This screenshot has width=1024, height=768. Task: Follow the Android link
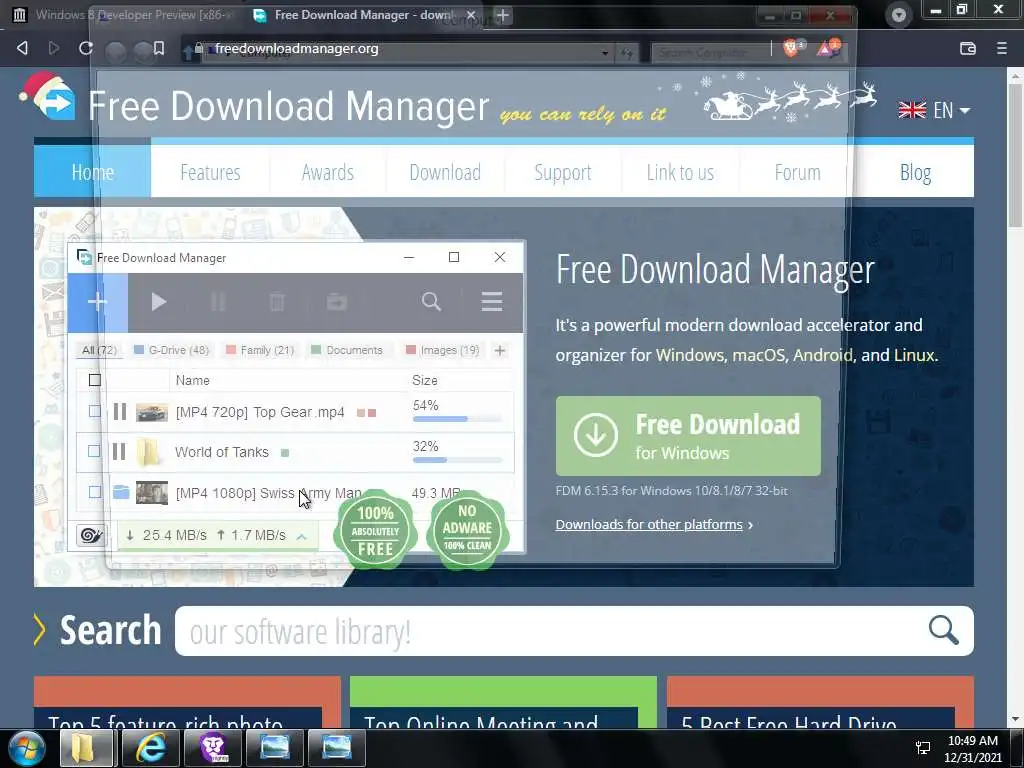tap(823, 355)
